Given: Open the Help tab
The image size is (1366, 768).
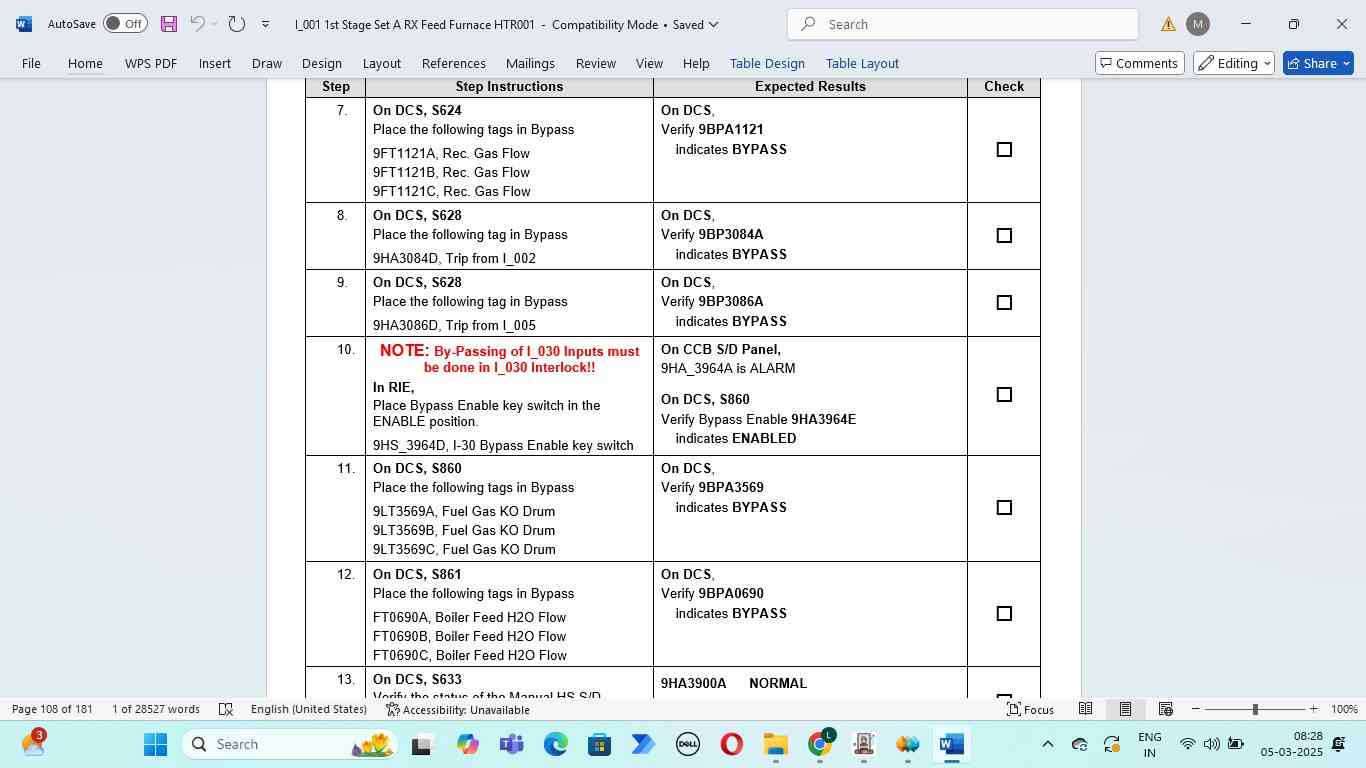Looking at the screenshot, I should point(696,63).
